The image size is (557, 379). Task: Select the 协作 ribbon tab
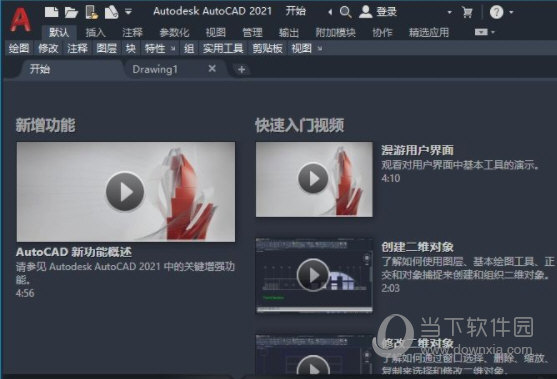[x=382, y=33]
